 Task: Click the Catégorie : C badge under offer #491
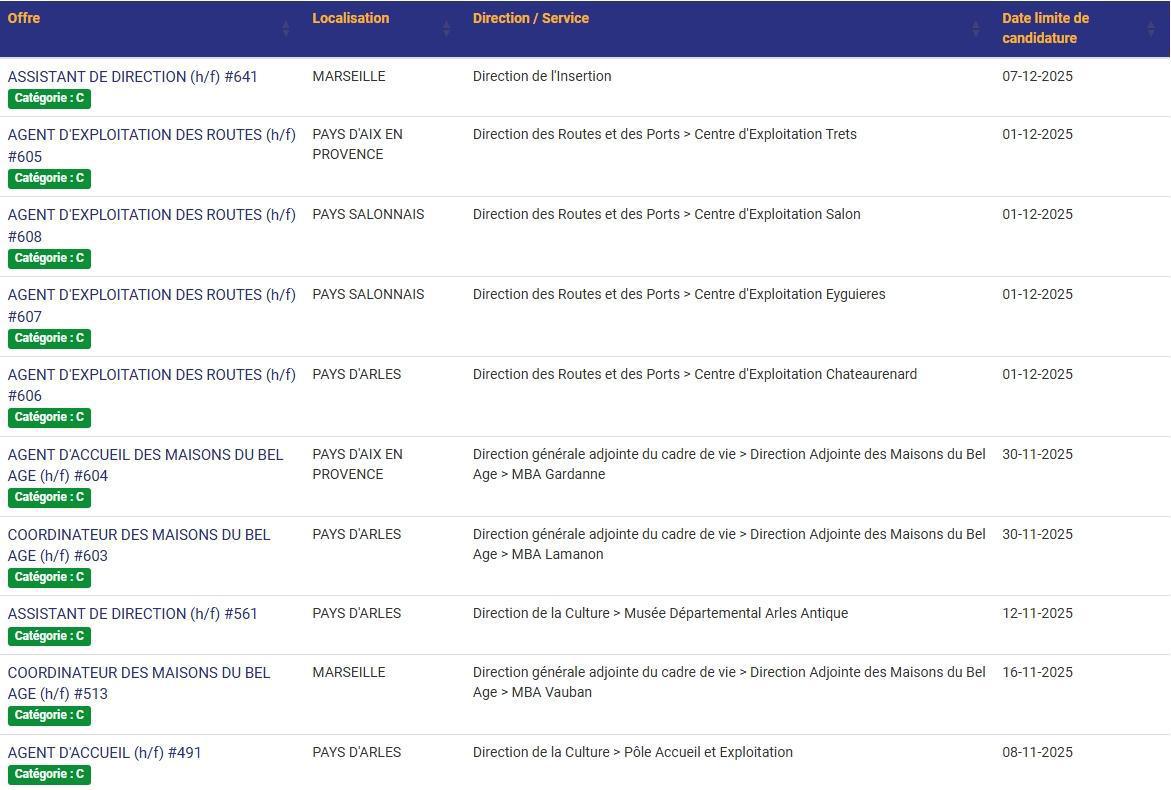[x=49, y=774]
